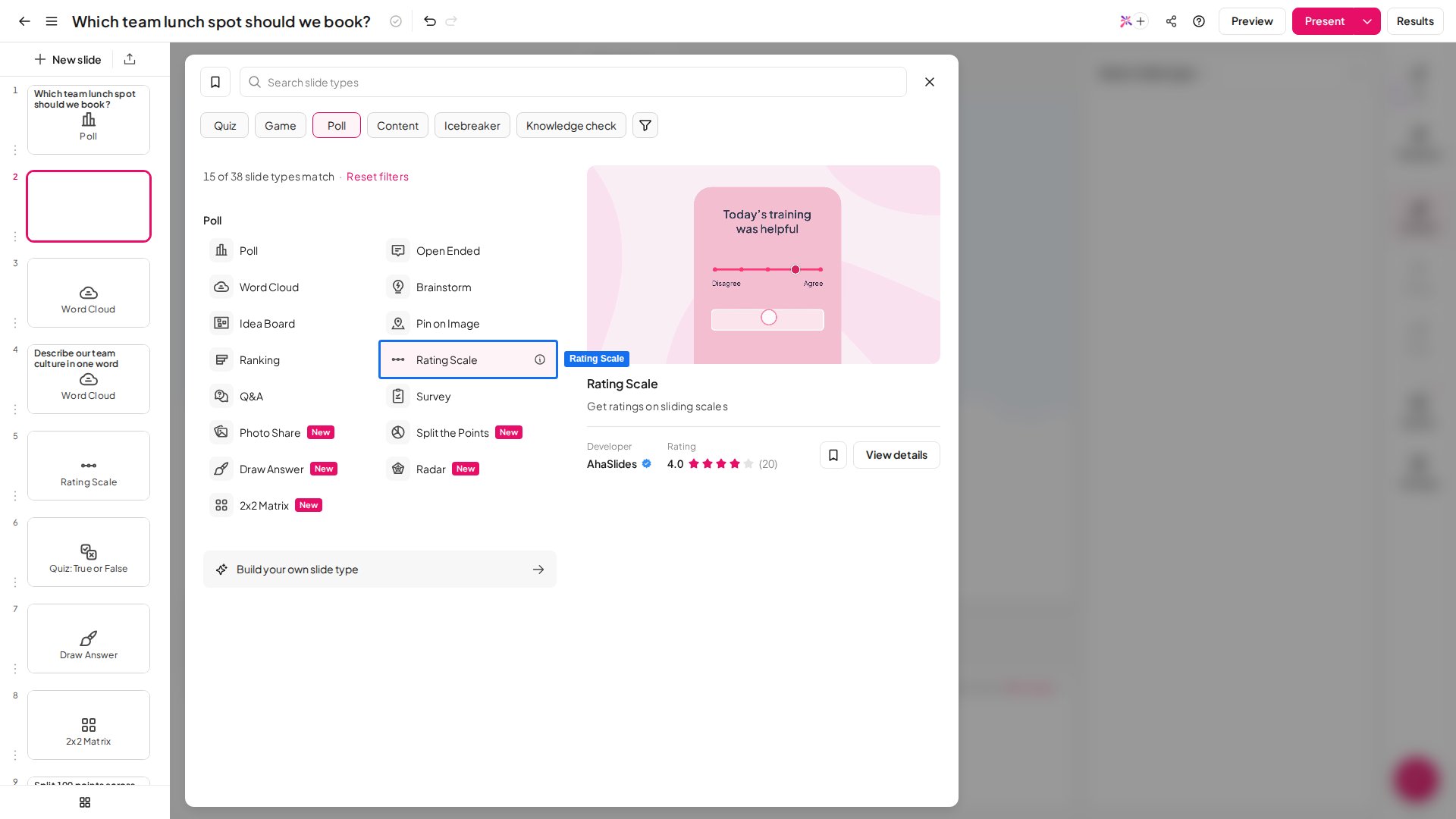Click the Present button
The width and height of the screenshot is (1456, 819).
point(1324,21)
